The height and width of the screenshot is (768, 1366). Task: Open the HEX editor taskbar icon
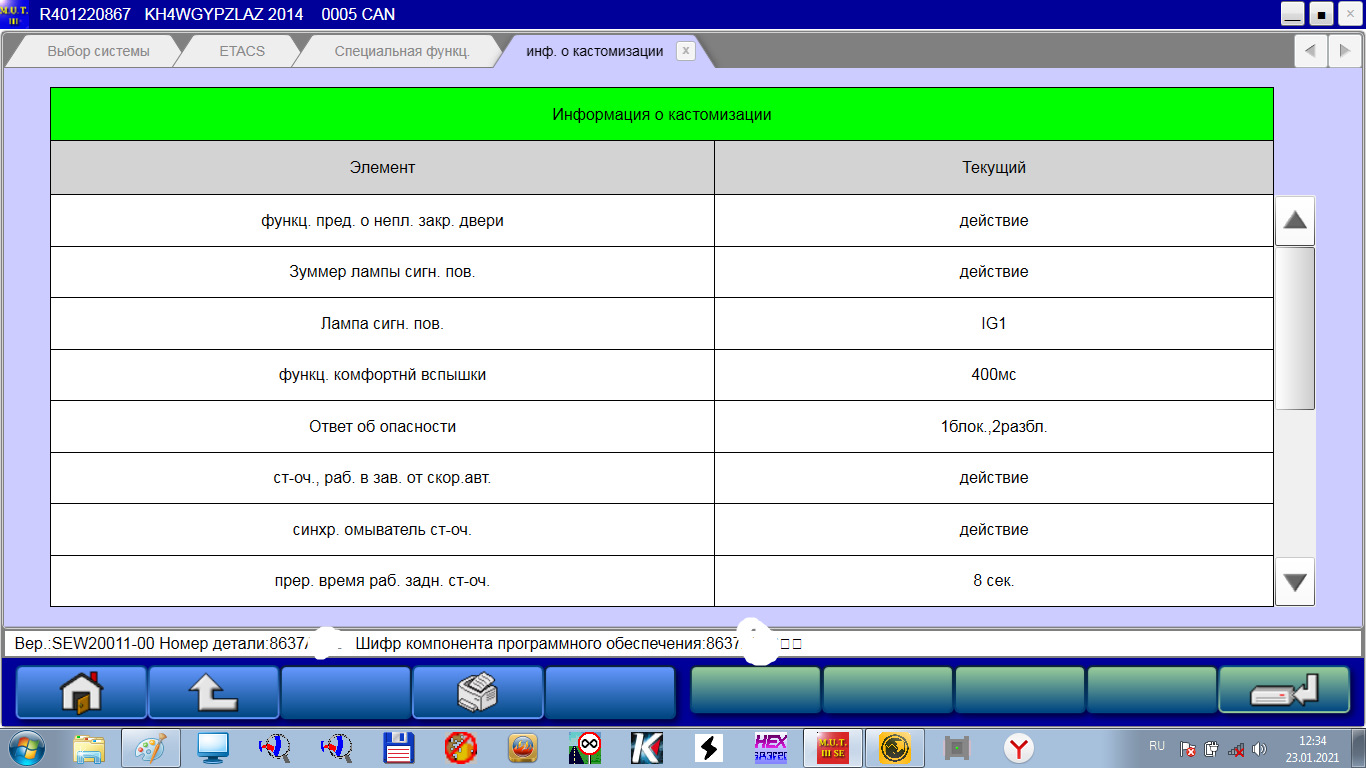(x=771, y=747)
